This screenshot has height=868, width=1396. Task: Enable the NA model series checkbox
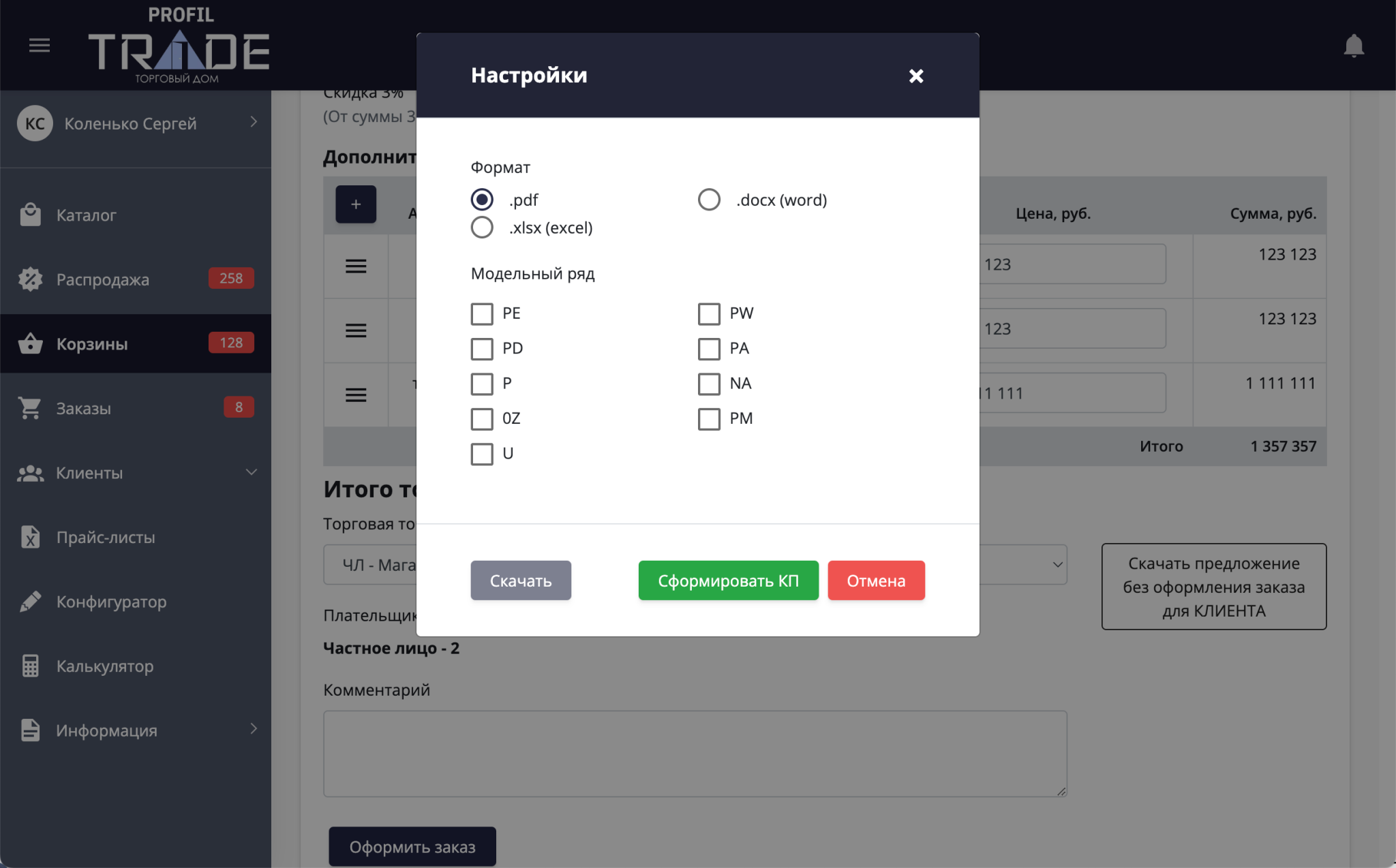[709, 384]
